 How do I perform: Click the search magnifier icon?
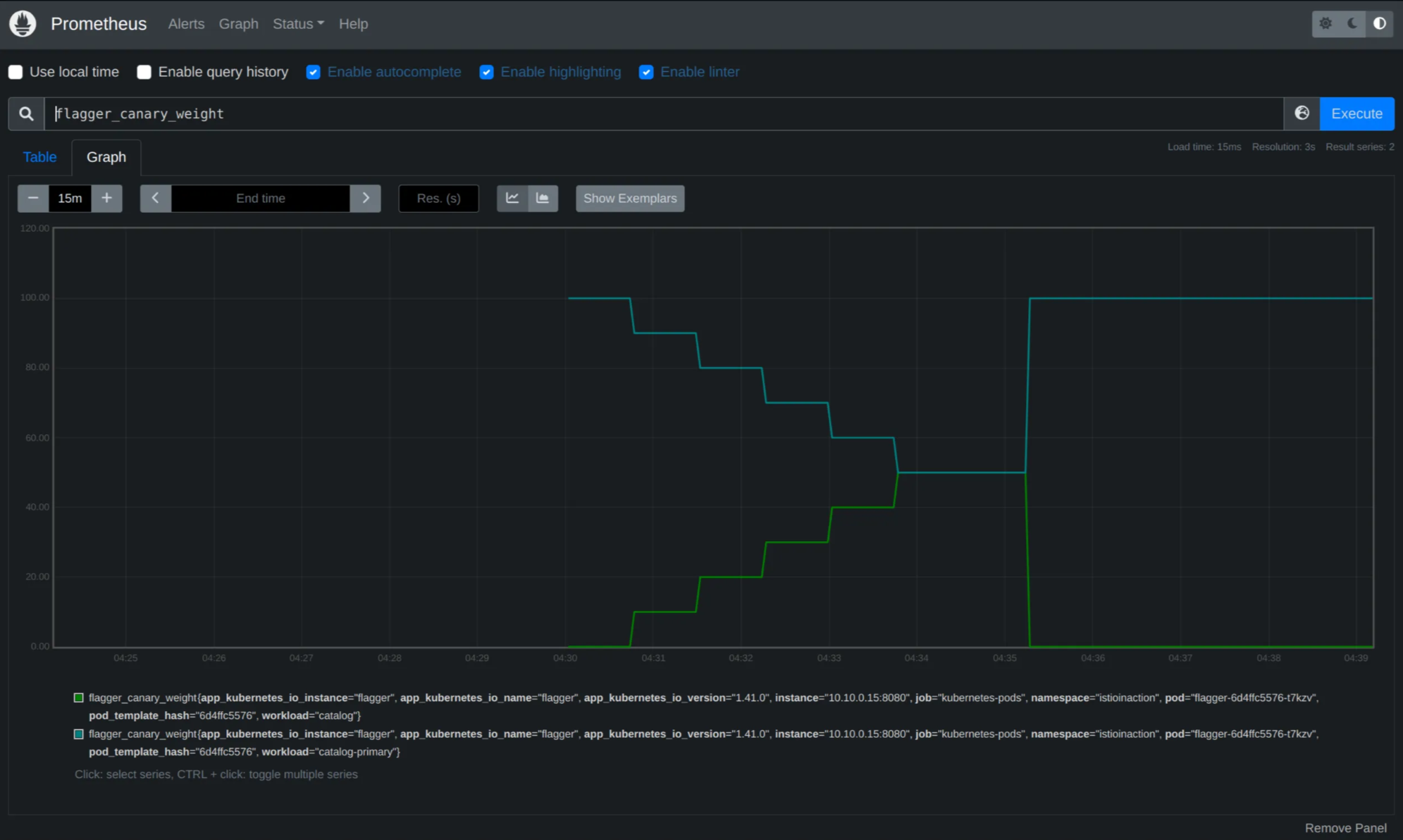click(26, 113)
